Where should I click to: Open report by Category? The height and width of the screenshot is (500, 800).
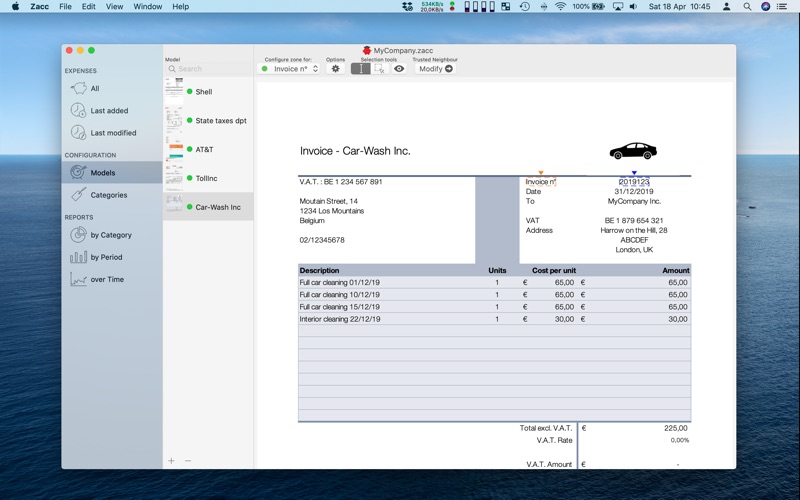click(x=111, y=235)
